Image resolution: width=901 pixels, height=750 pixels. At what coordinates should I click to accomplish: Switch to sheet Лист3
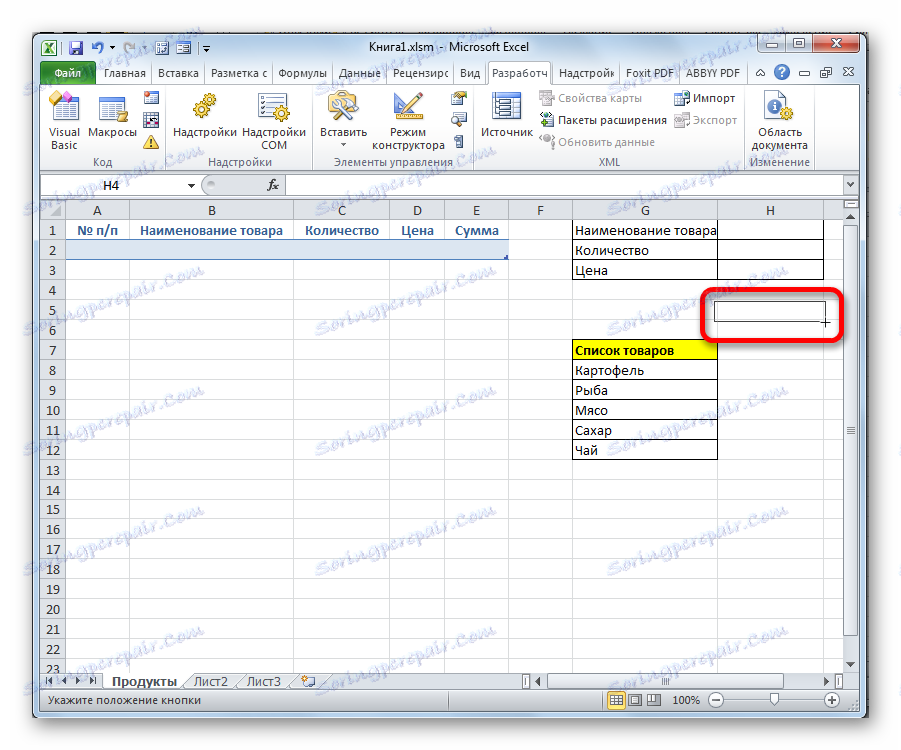point(264,682)
